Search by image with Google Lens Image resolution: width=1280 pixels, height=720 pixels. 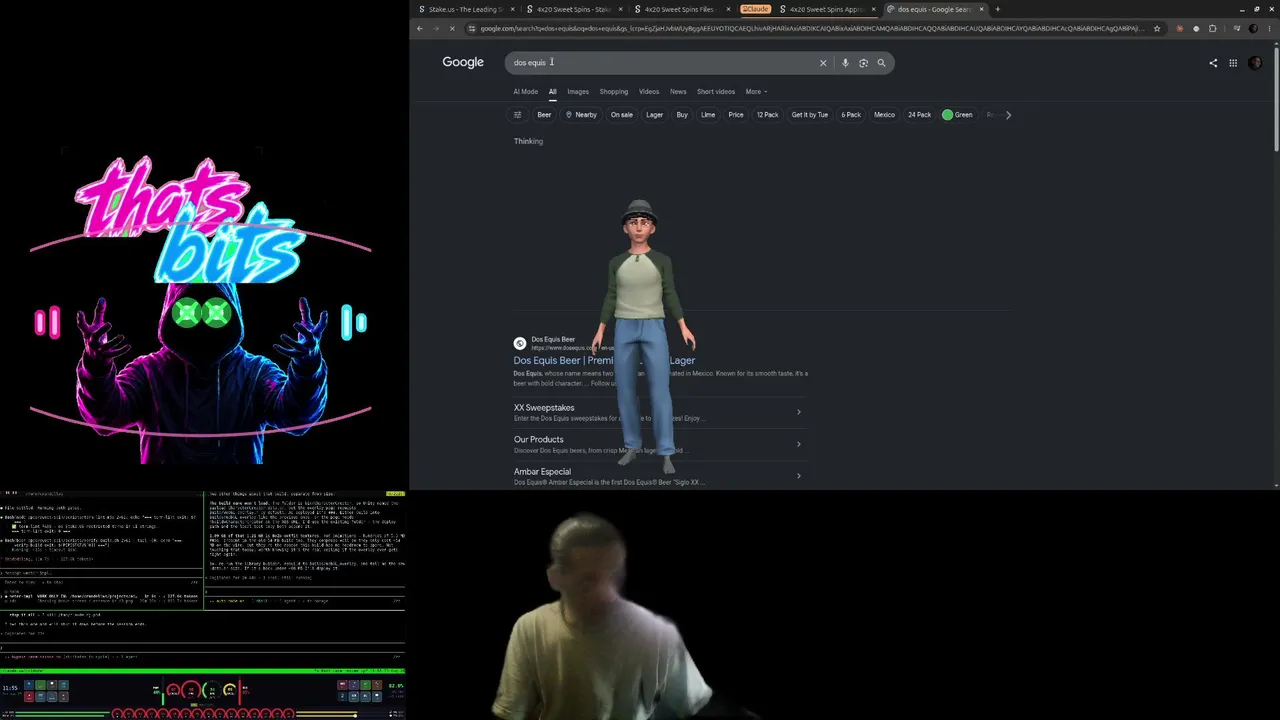pos(863,63)
